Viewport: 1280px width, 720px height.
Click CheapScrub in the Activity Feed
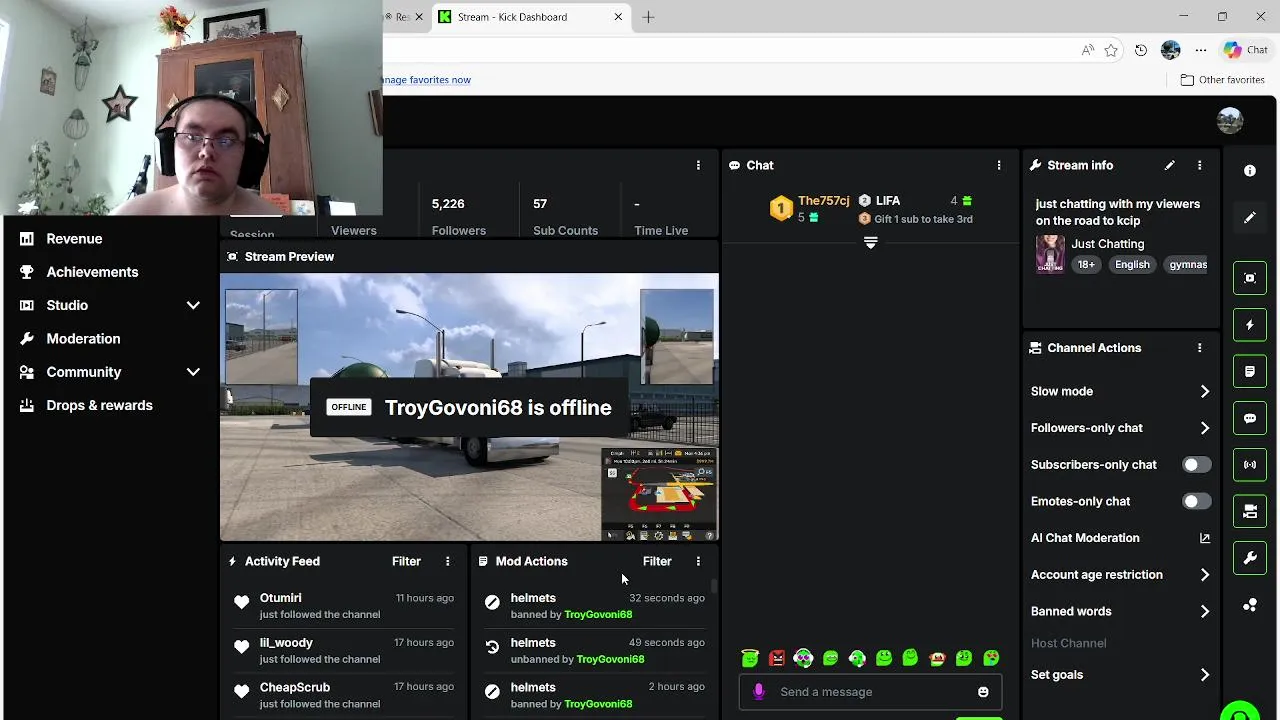tap(295, 688)
